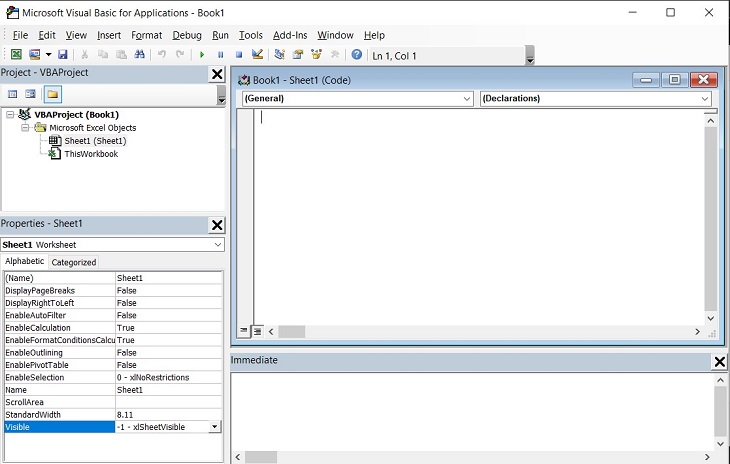730x464 pixels.
Task: Click the View Microsoft Excel toolbar icon
Action: click(16, 54)
